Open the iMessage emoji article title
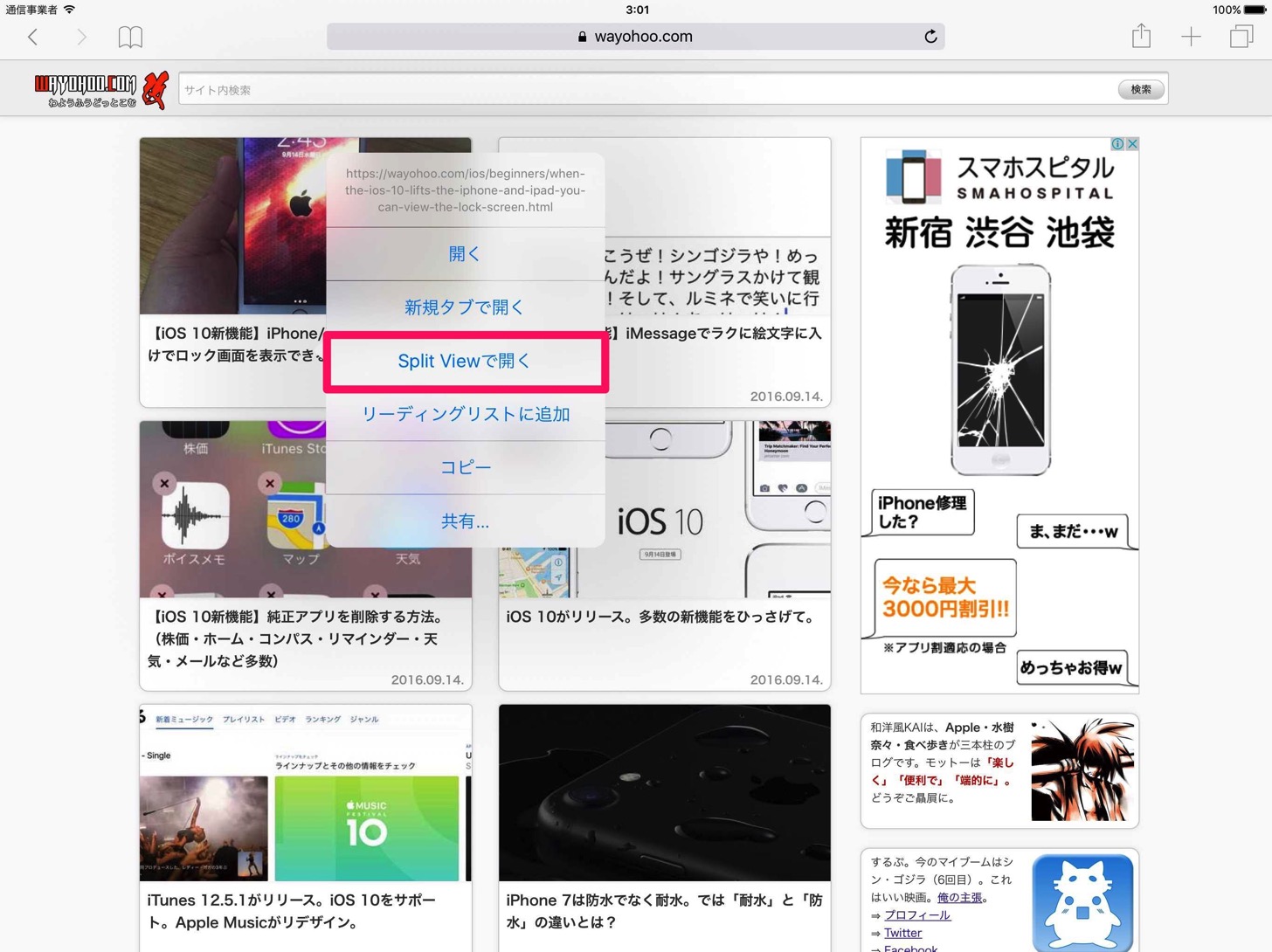Image resolution: width=1272 pixels, height=952 pixels. coord(714,333)
